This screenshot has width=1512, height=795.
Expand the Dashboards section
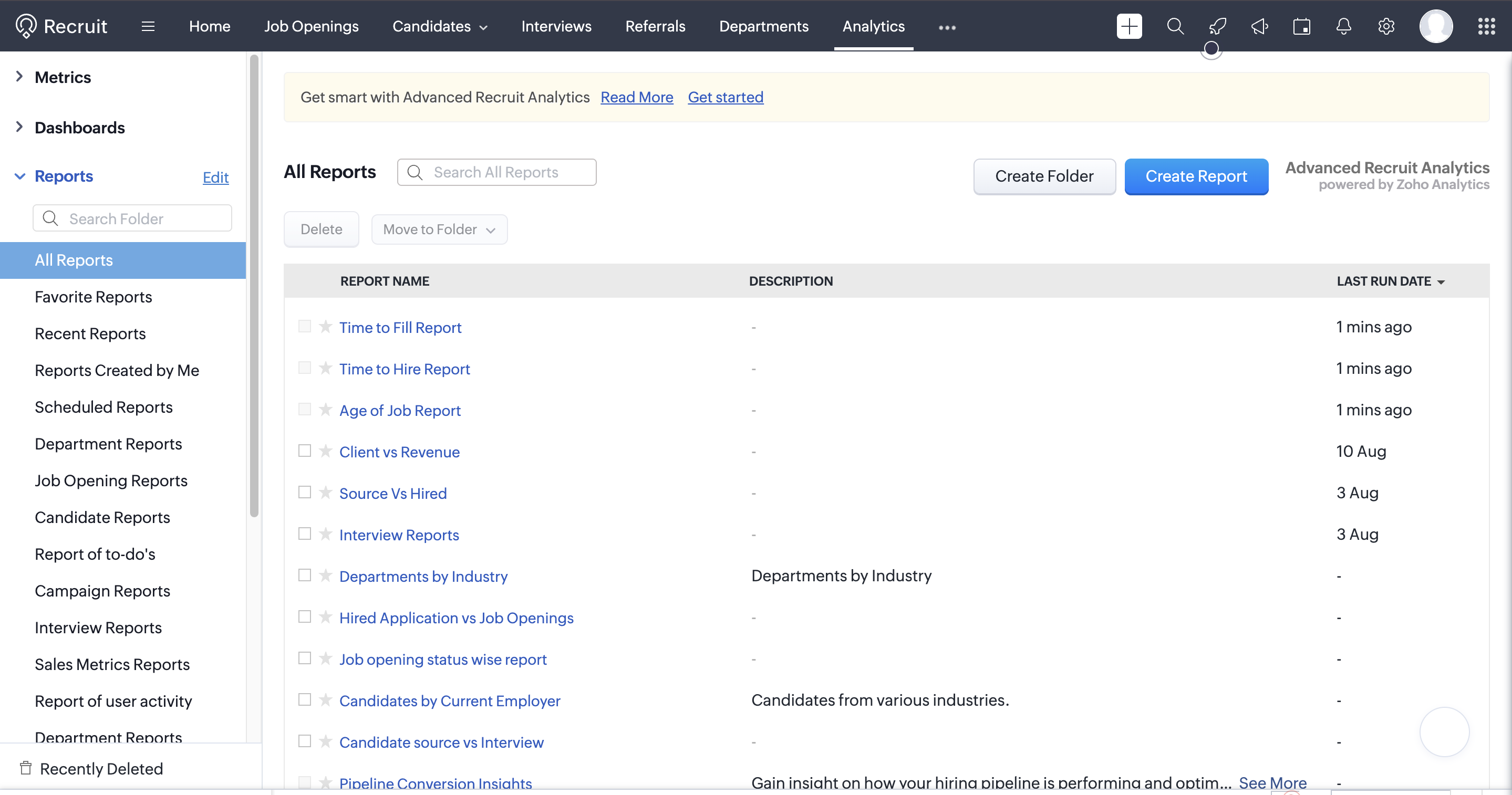(19, 127)
